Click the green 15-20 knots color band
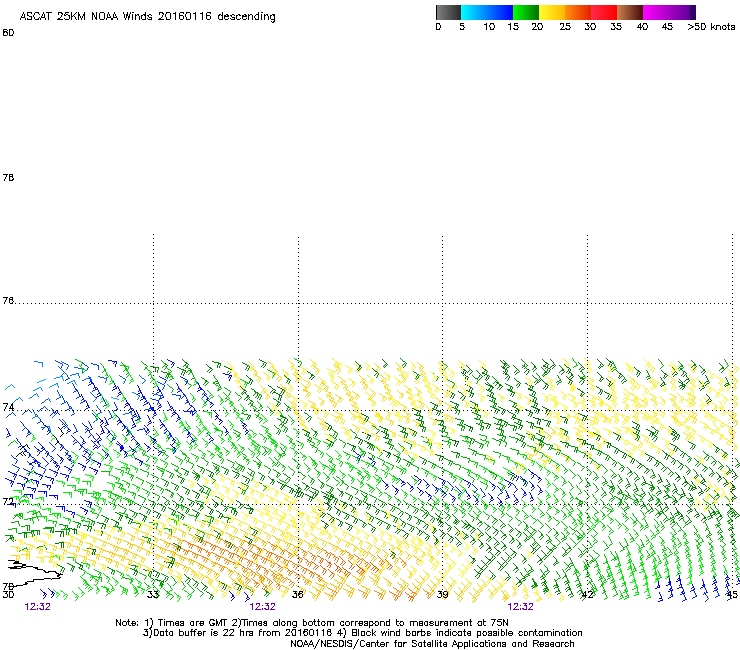Image resolution: width=740 pixels, height=650 pixels. coord(526,12)
